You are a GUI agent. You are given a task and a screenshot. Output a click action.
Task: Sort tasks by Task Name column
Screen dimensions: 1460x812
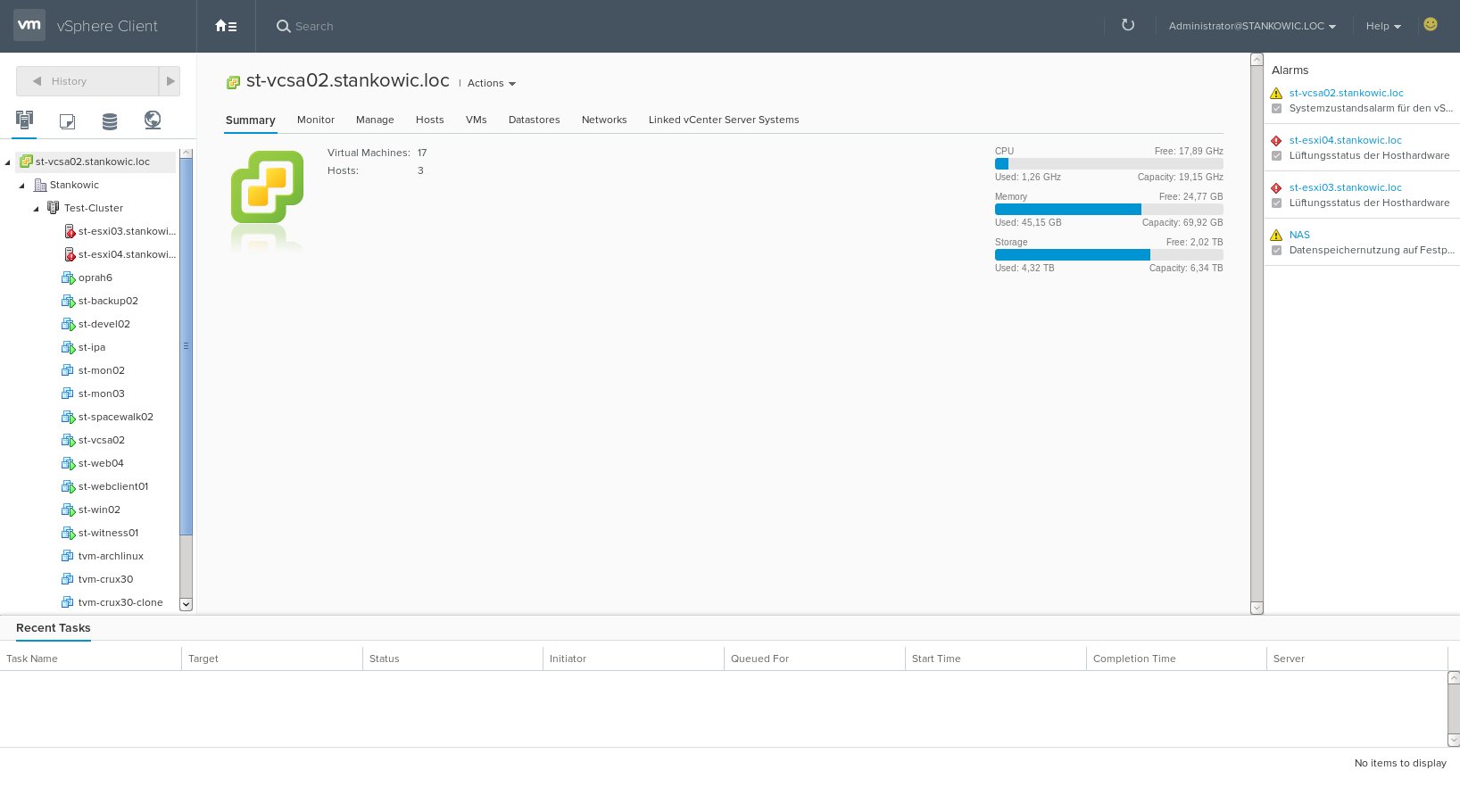(x=90, y=659)
